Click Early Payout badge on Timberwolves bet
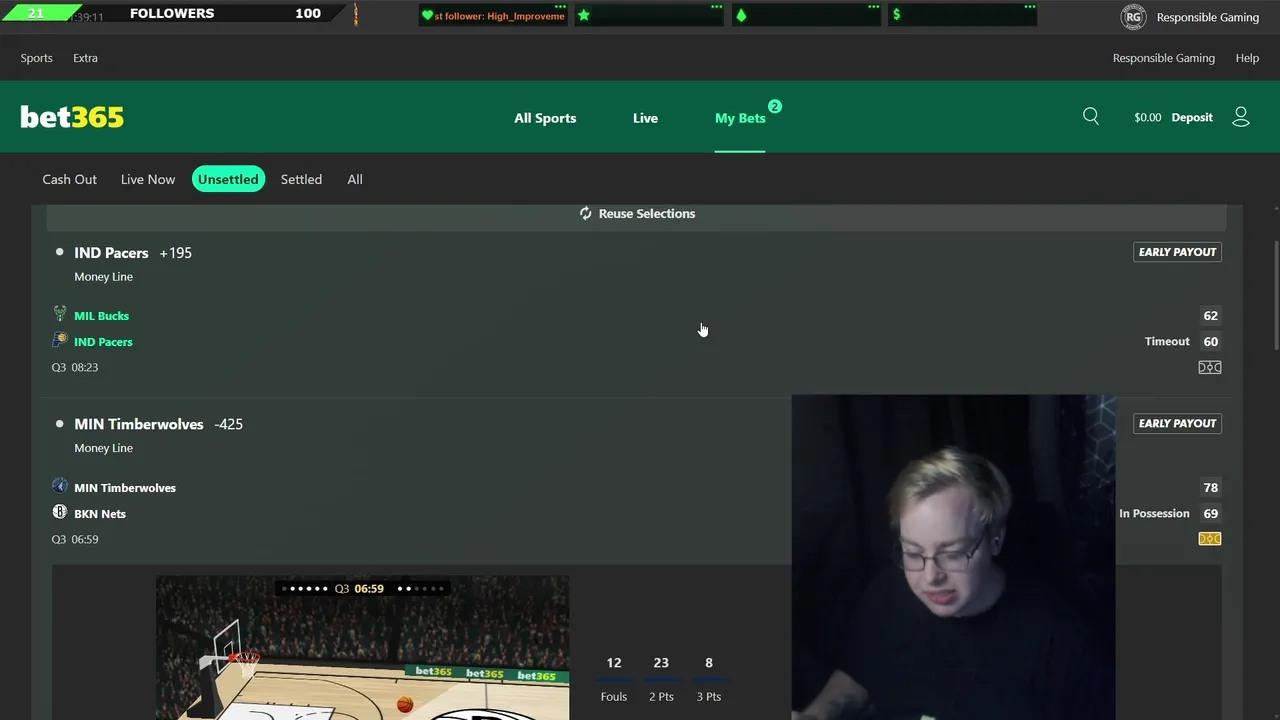 point(1178,423)
